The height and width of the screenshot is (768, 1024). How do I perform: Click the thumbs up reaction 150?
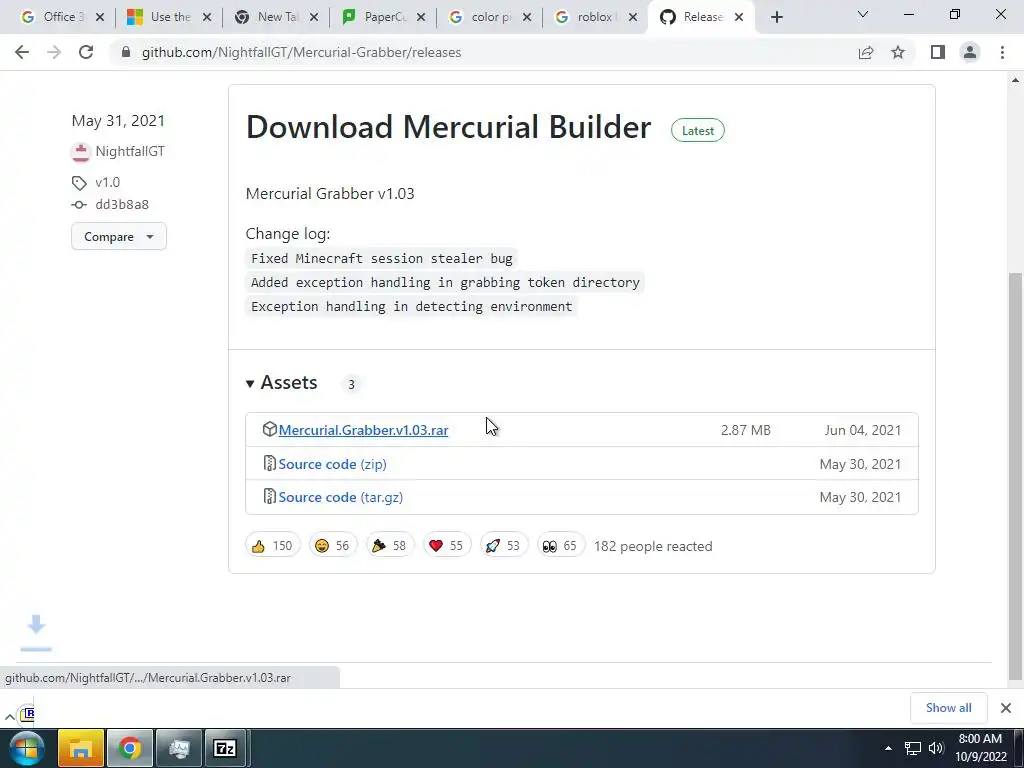tap(272, 546)
